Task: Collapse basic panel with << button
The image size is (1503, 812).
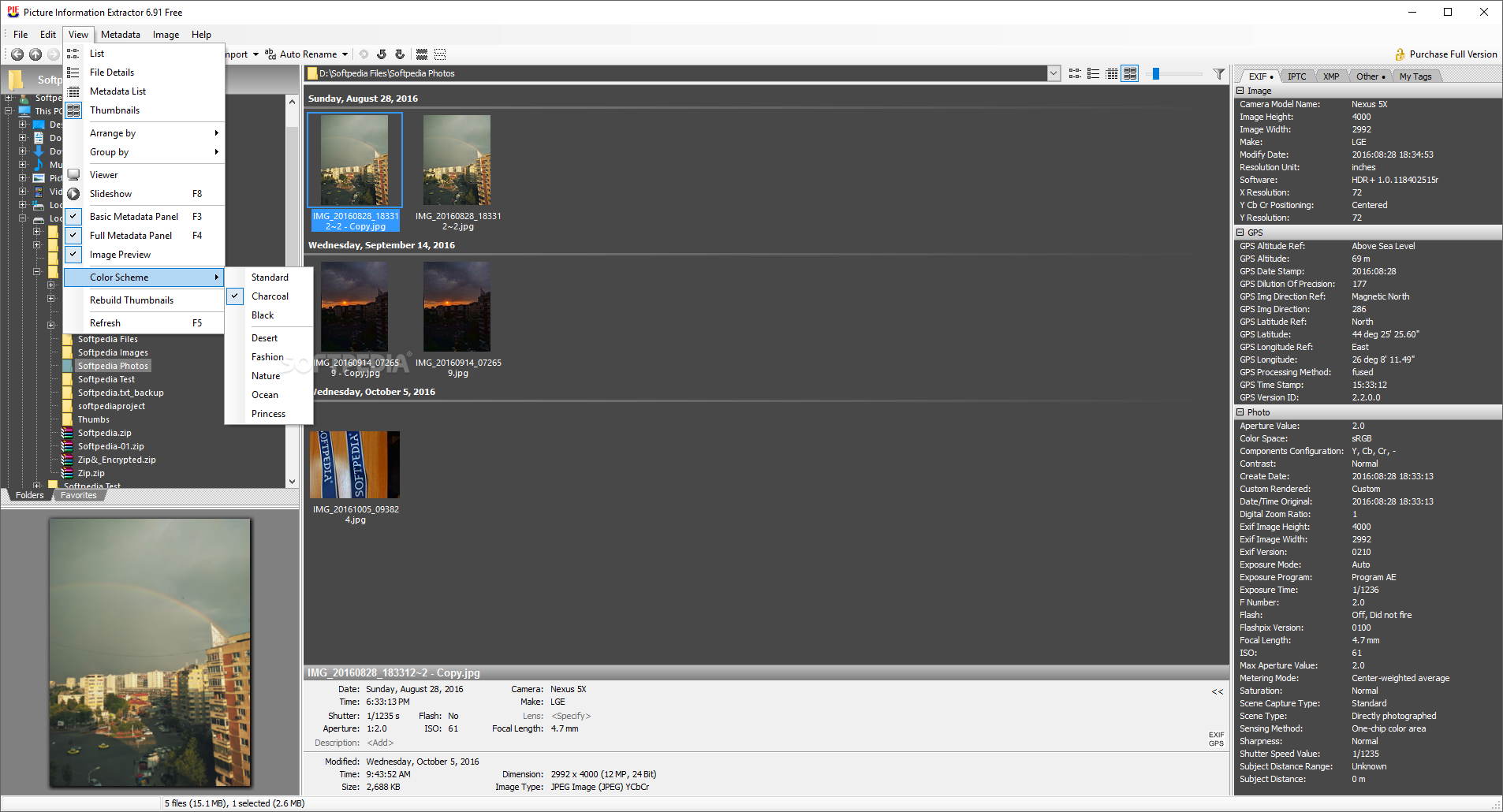Action: (x=1218, y=691)
